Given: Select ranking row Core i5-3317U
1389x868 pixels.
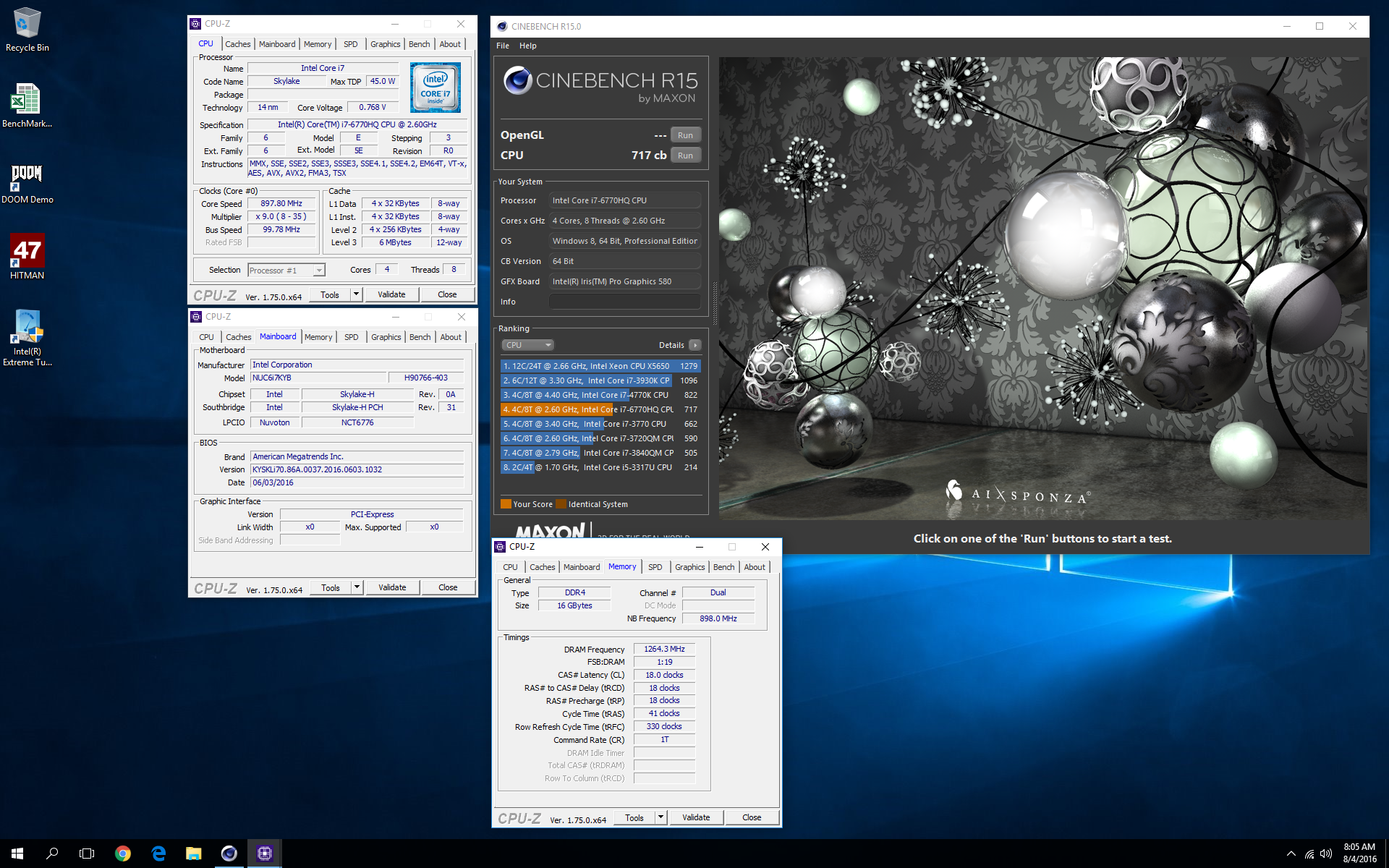Looking at the screenshot, I should pyautogui.click(x=600, y=467).
